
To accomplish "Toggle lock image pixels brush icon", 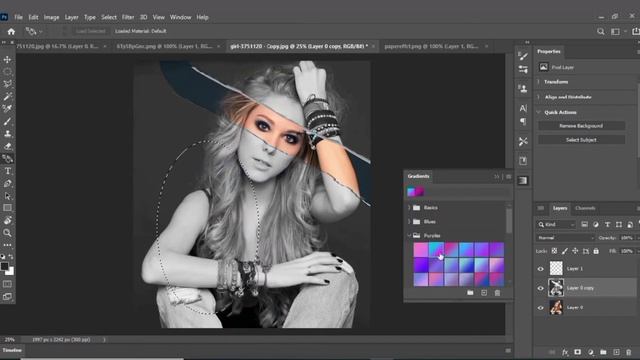I will (565, 251).
